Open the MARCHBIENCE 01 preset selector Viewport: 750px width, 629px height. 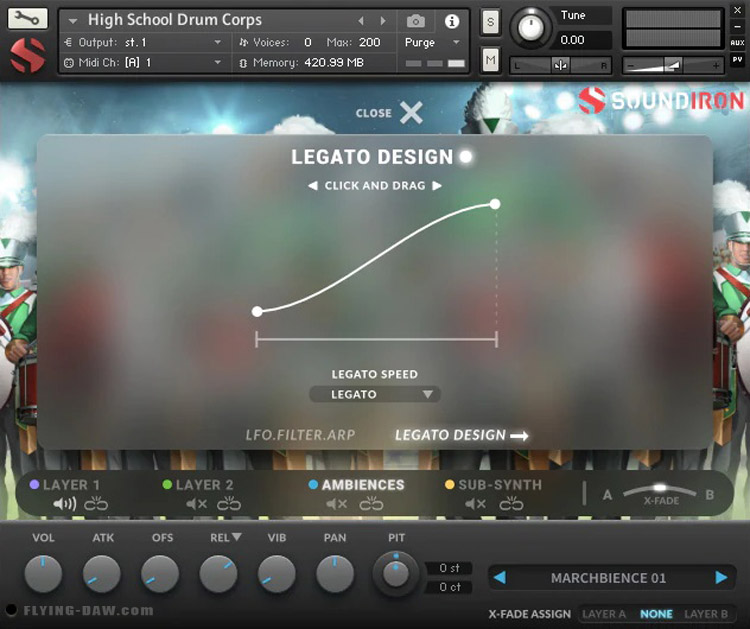608,578
